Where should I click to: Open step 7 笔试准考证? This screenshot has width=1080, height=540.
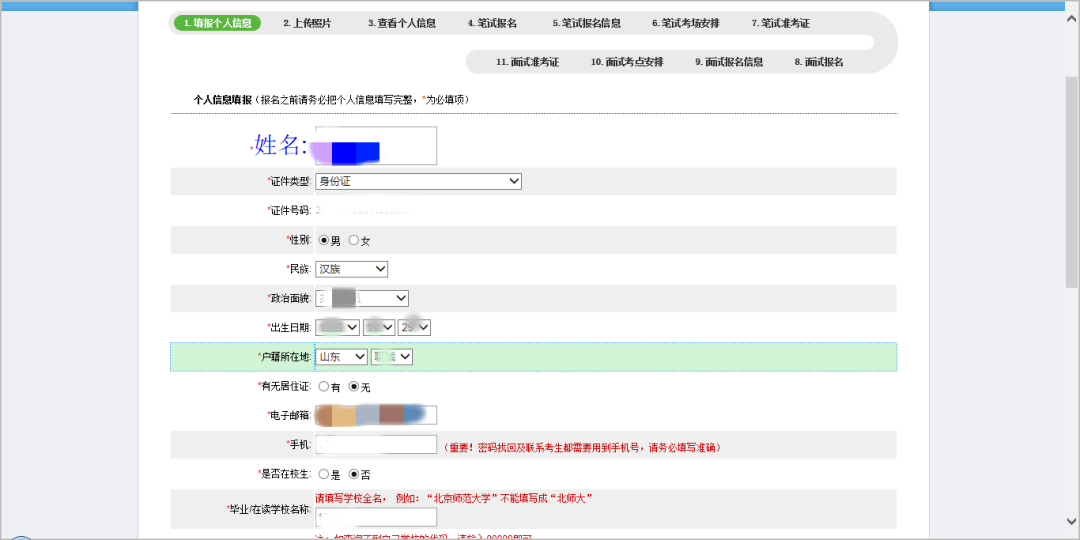(x=780, y=23)
